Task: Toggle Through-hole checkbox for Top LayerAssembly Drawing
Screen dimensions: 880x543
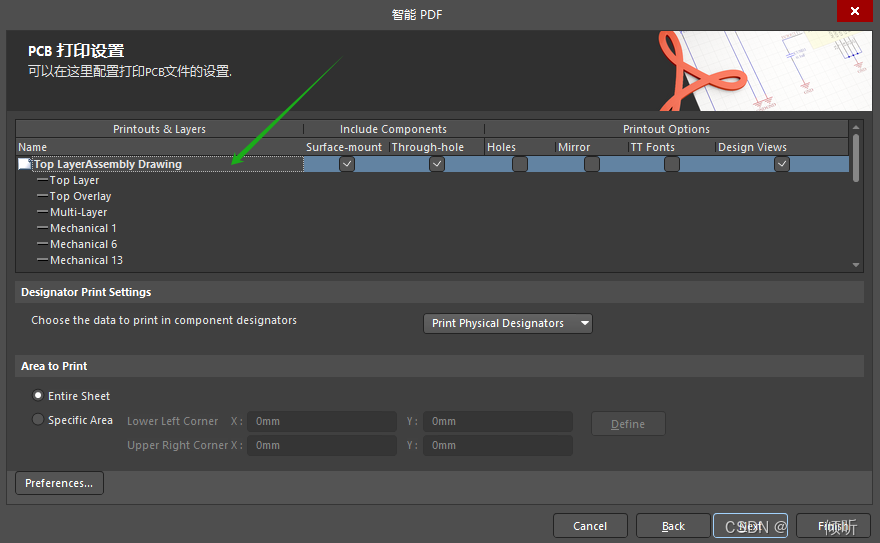Action: (437, 164)
